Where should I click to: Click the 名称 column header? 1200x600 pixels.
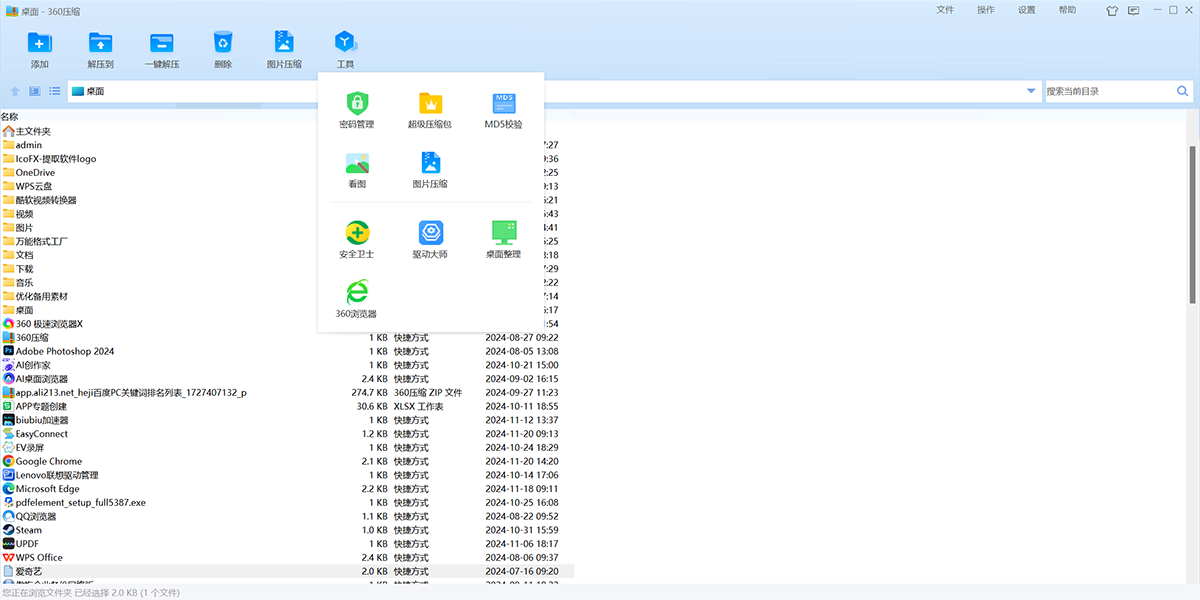click(10, 117)
